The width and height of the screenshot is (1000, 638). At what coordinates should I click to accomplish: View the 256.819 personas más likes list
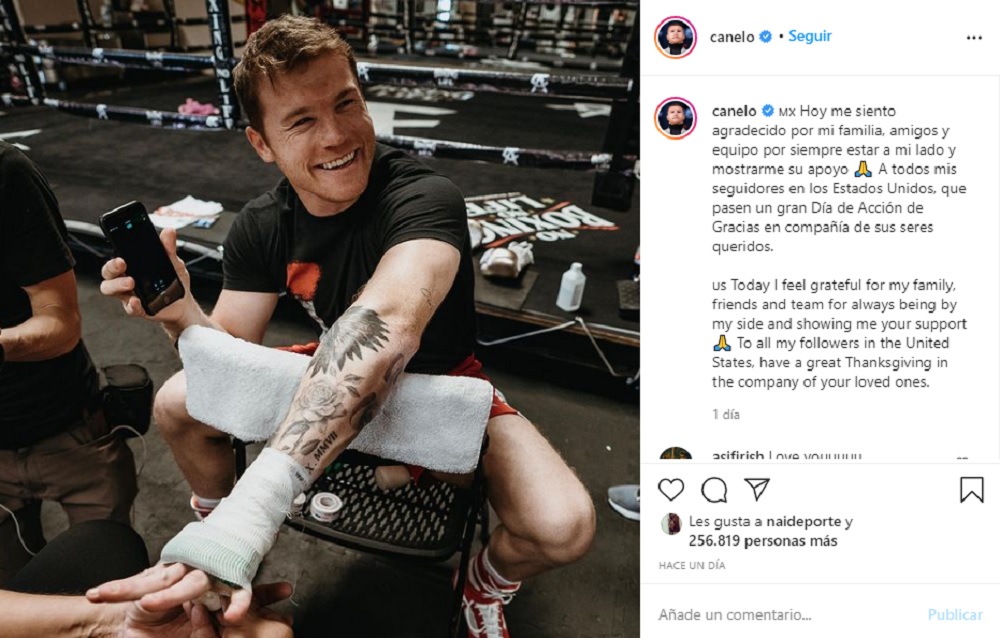pos(763,541)
